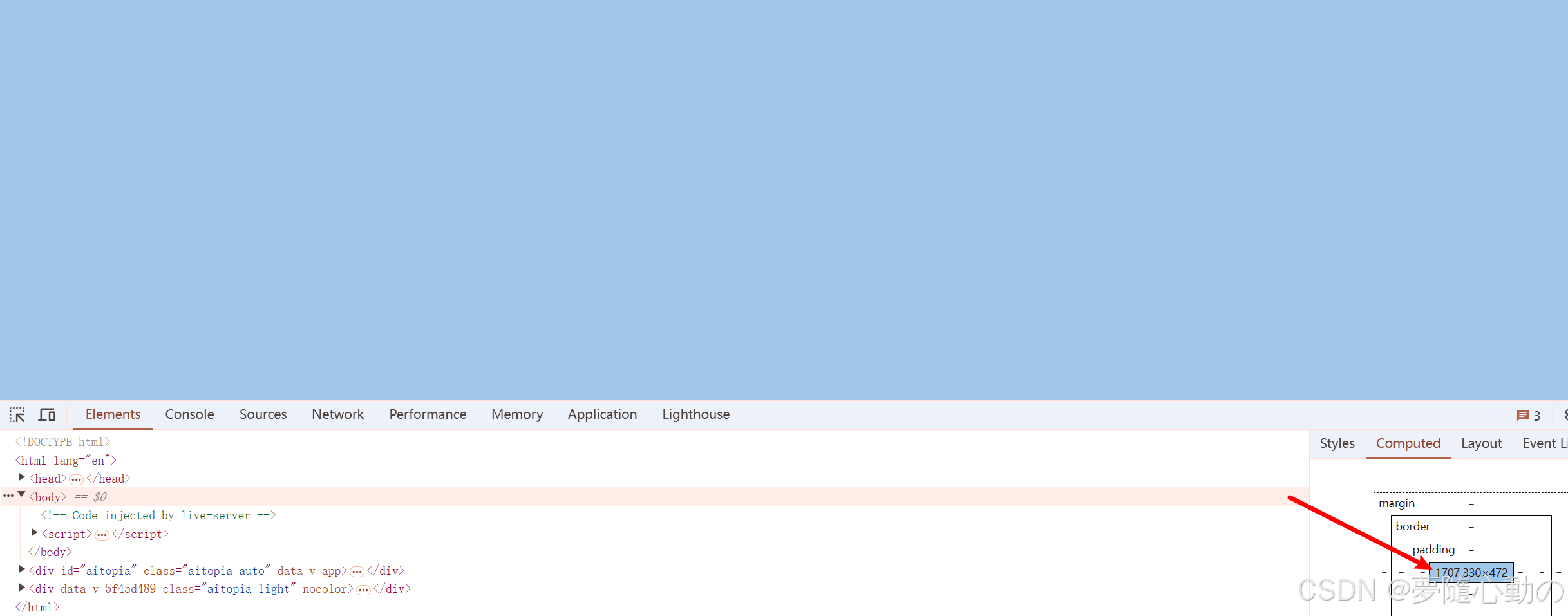This screenshot has height=616, width=1568.
Task: Expand the script element node
Action: [x=34, y=532]
